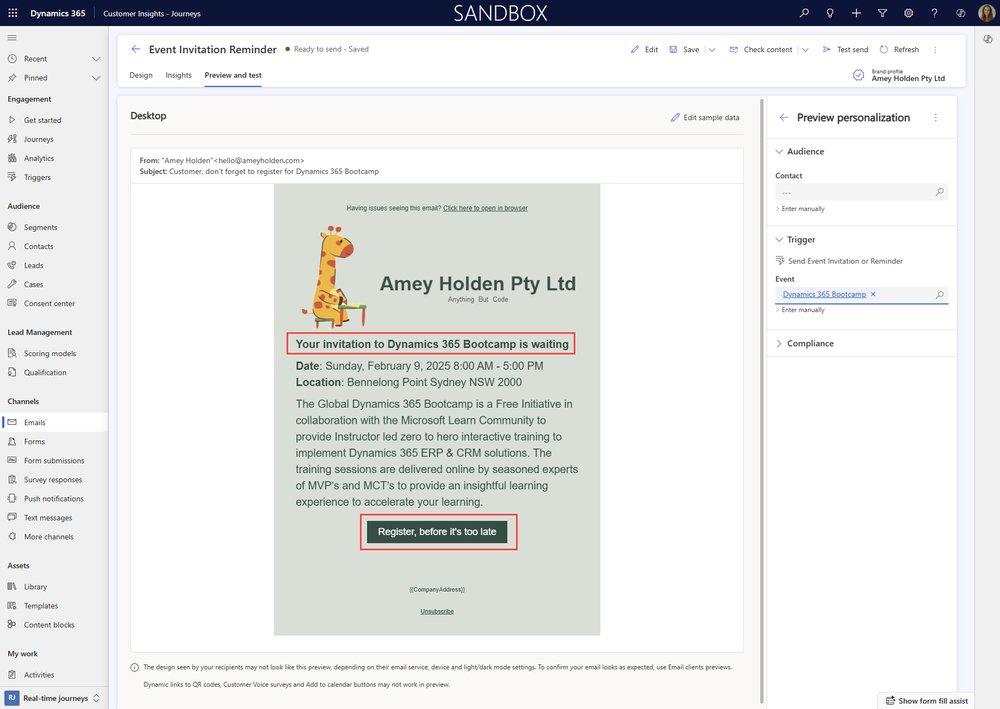Click Edit sample data
The image size is (1000, 709).
[x=705, y=117]
